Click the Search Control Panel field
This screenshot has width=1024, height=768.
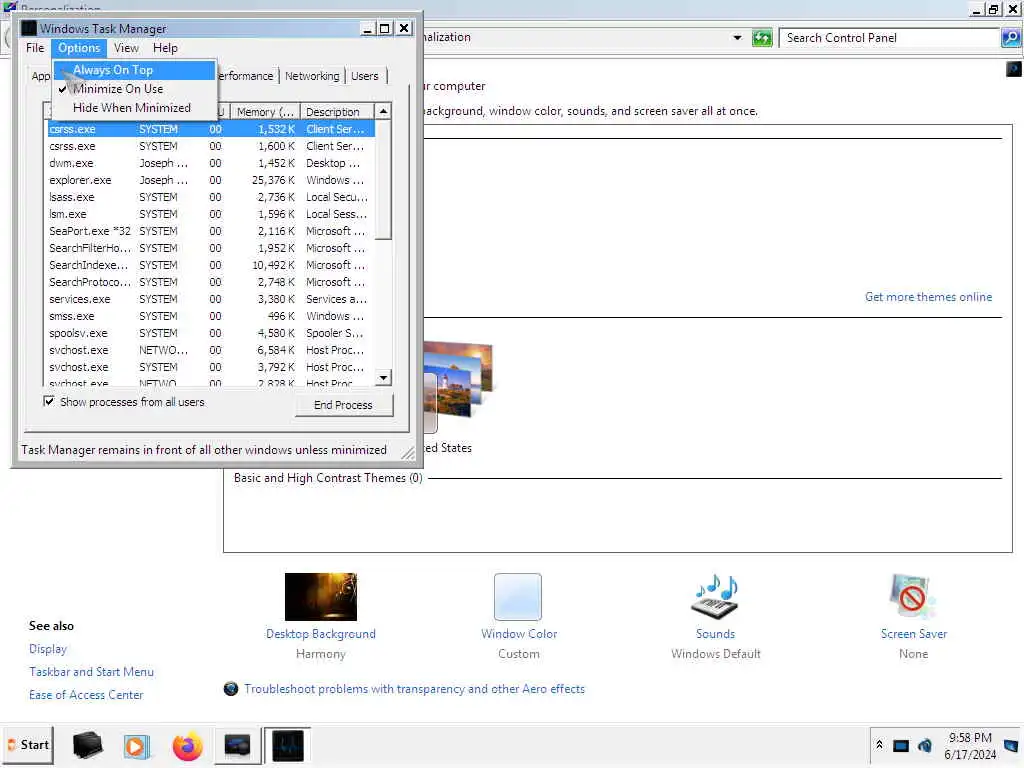point(889,38)
